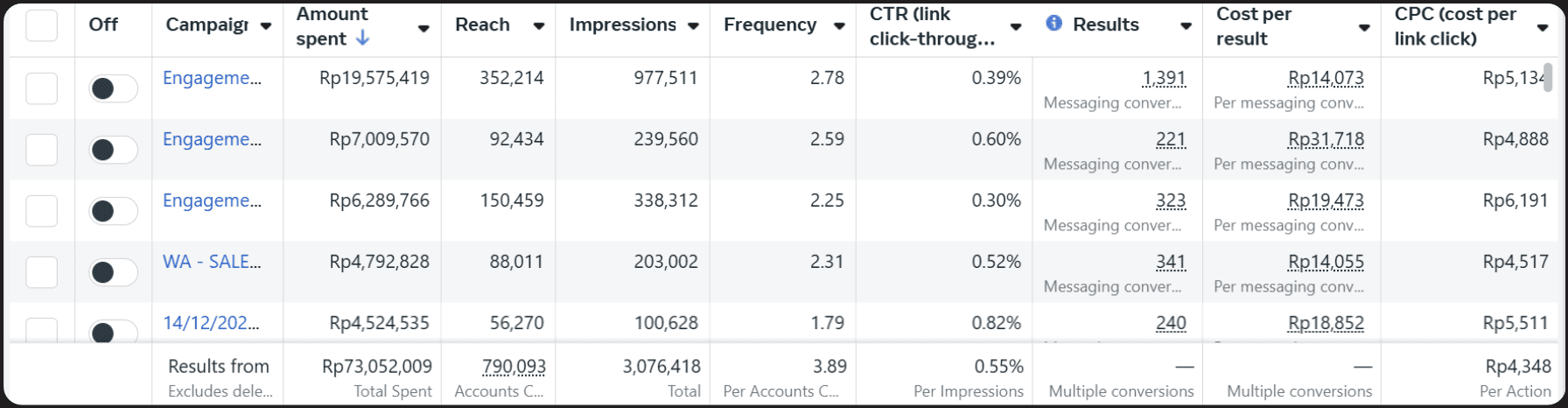Open the CPC column dropdown arrow
Viewport: 1568px width, 408px height.
(1543, 27)
